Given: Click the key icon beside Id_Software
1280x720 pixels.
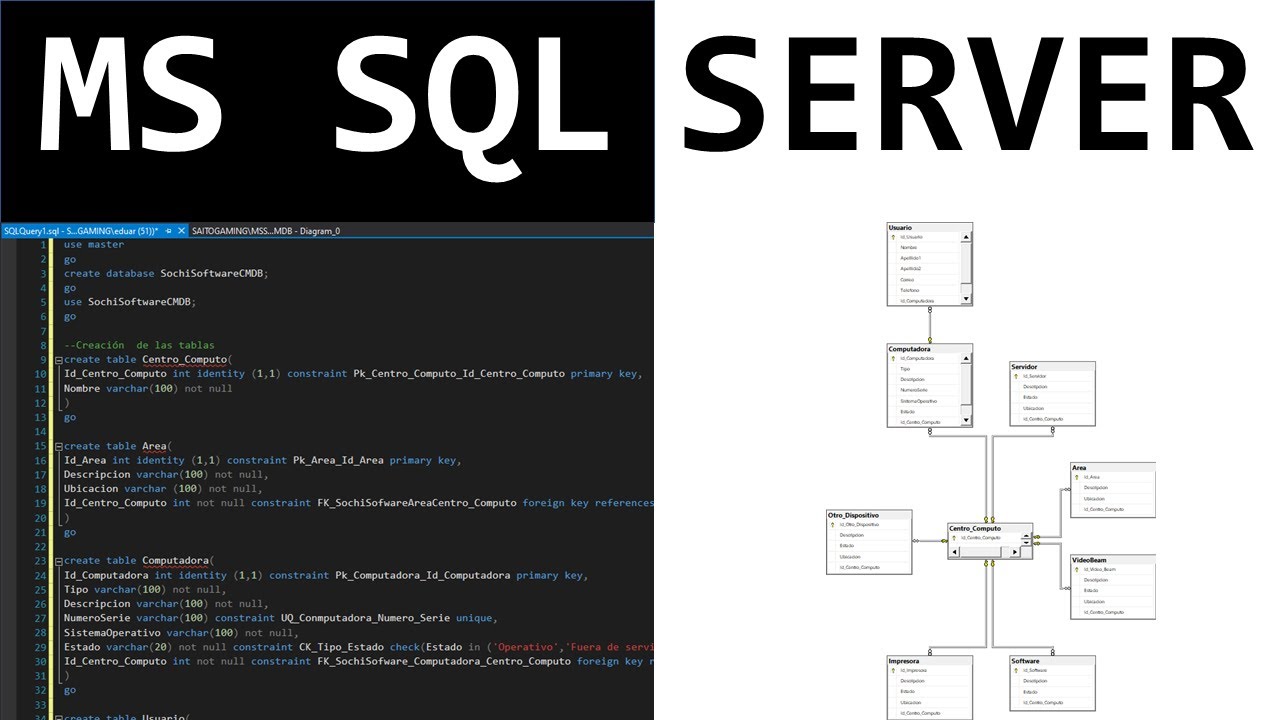Looking at the screenshot, I should coord(1016,670).
